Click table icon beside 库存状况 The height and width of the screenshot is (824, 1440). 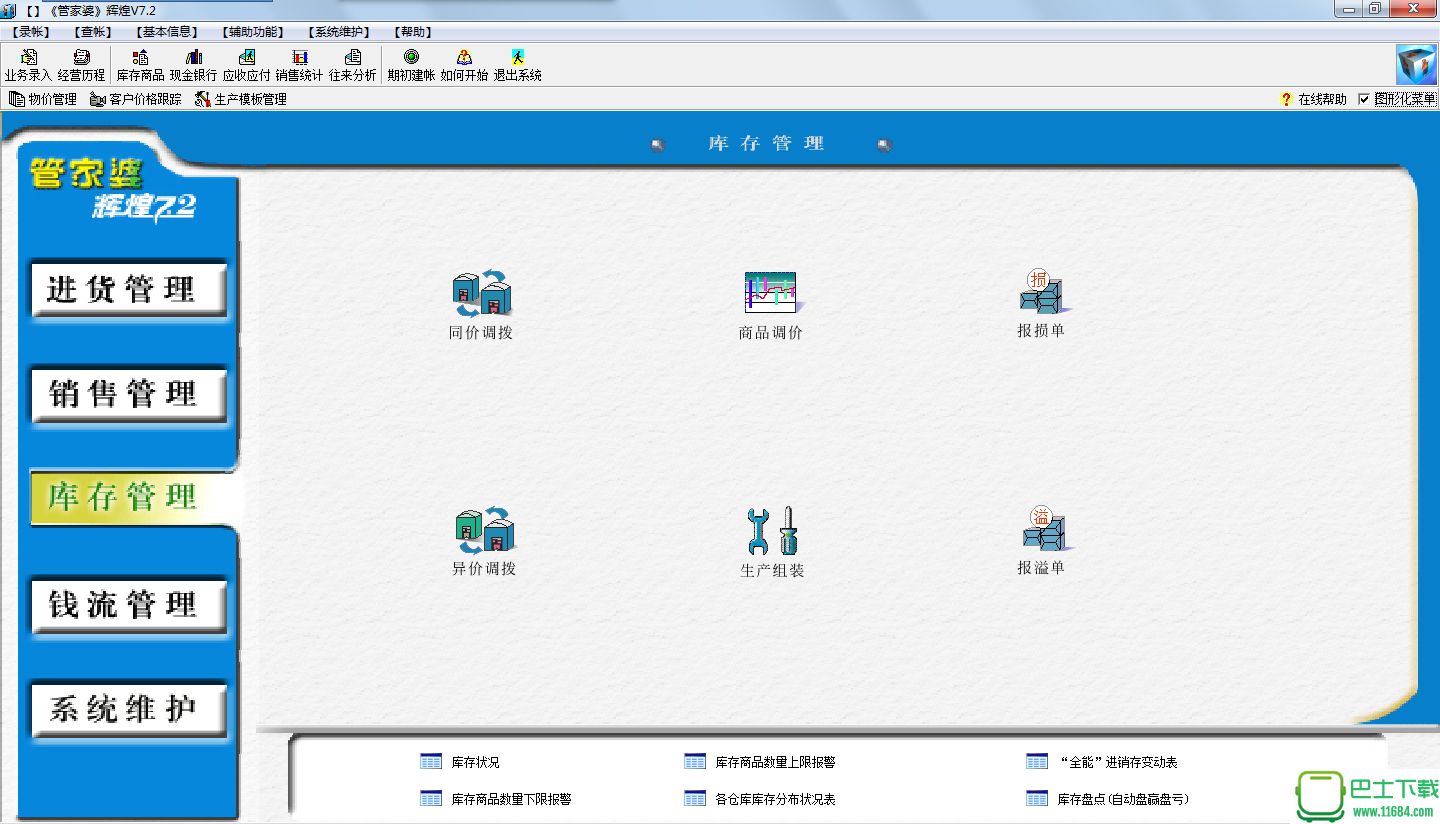(x=431, y=762)
